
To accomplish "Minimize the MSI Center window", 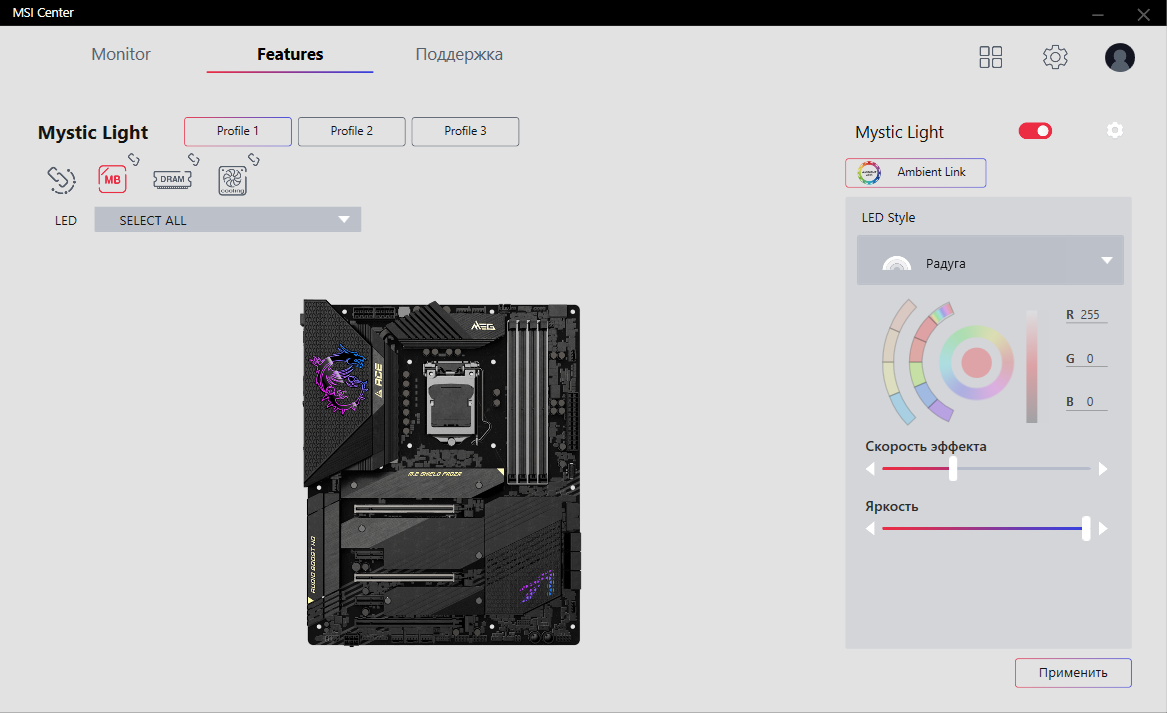I will pyautogui.click(x=1098, y=14).
